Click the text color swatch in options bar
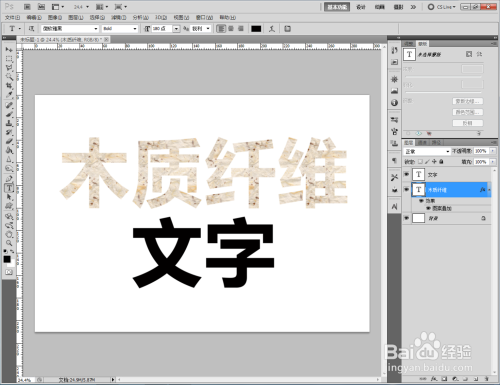Screen dimensions: 500x385 pos(256,29)
